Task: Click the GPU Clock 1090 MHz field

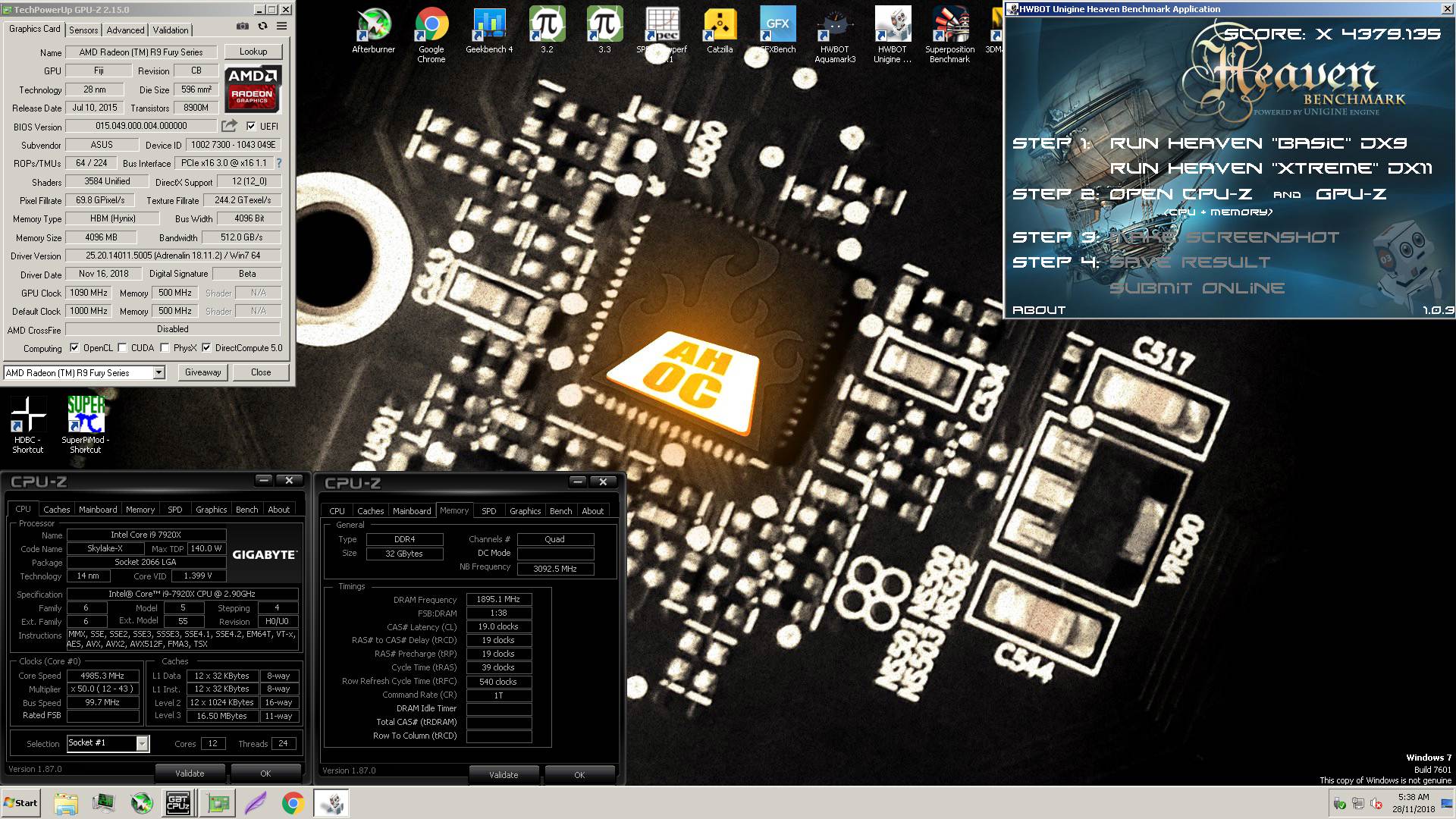Action: [x=89, y=293]
